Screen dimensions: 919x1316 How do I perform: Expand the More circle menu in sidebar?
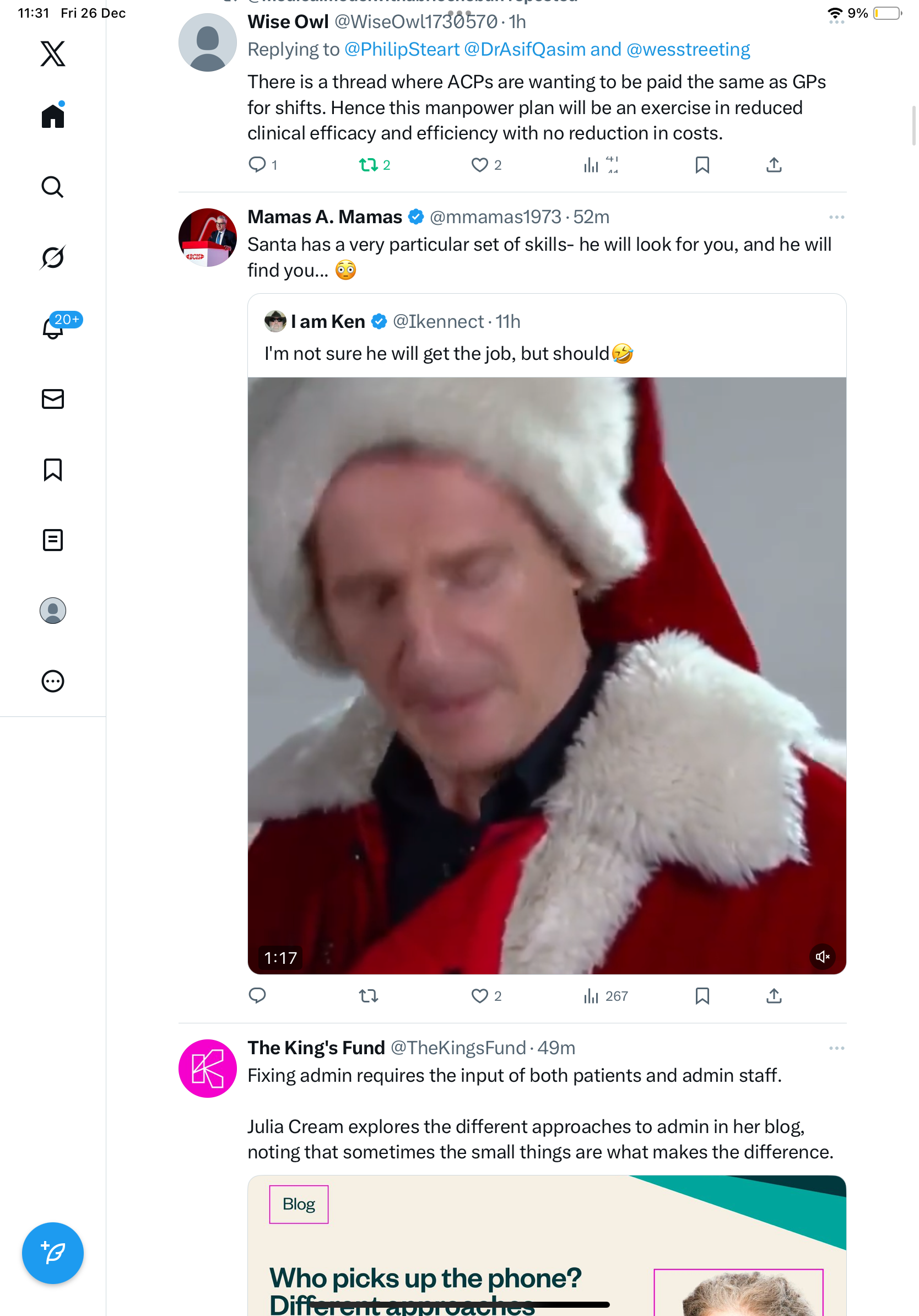[x=53, y=681]
